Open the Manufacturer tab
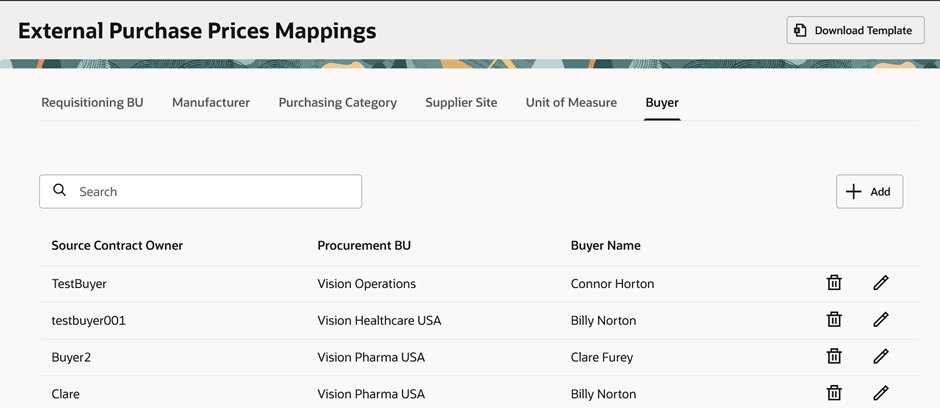Viewport: 940px width, 408px height. point(211,102)
